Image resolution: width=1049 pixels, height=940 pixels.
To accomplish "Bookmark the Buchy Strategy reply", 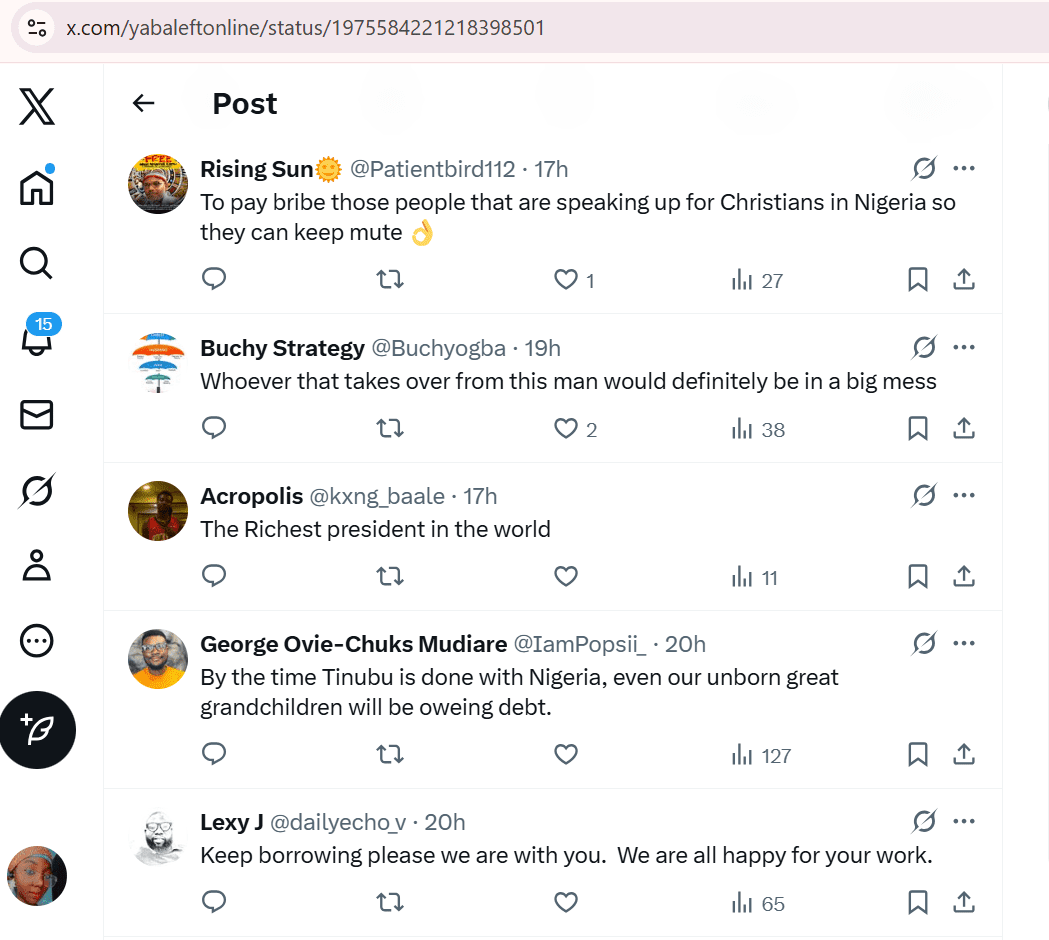I will tap(917, 429).
